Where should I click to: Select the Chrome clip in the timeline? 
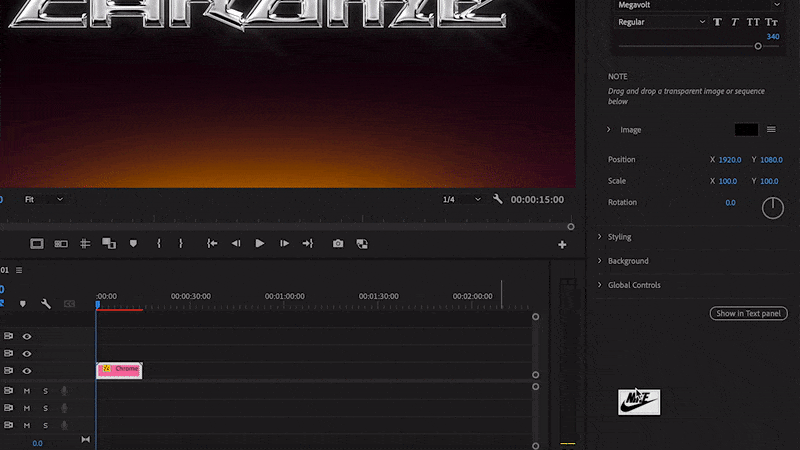120,370
